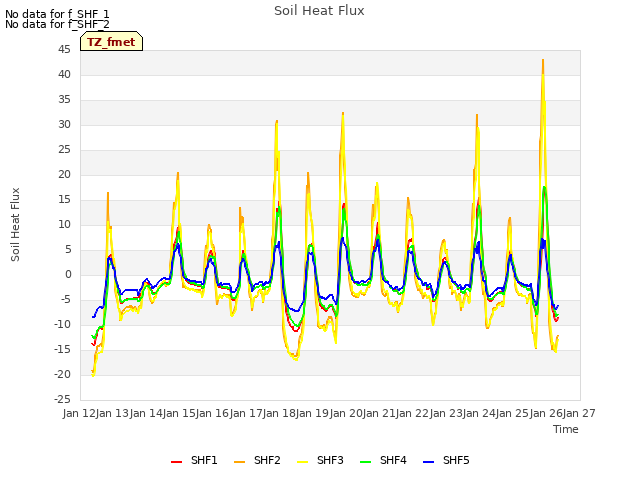The image size is (640, 480).
Task: Toggle the SHF3 legend label
Action: pyautogui.click(x=330, y=460)
